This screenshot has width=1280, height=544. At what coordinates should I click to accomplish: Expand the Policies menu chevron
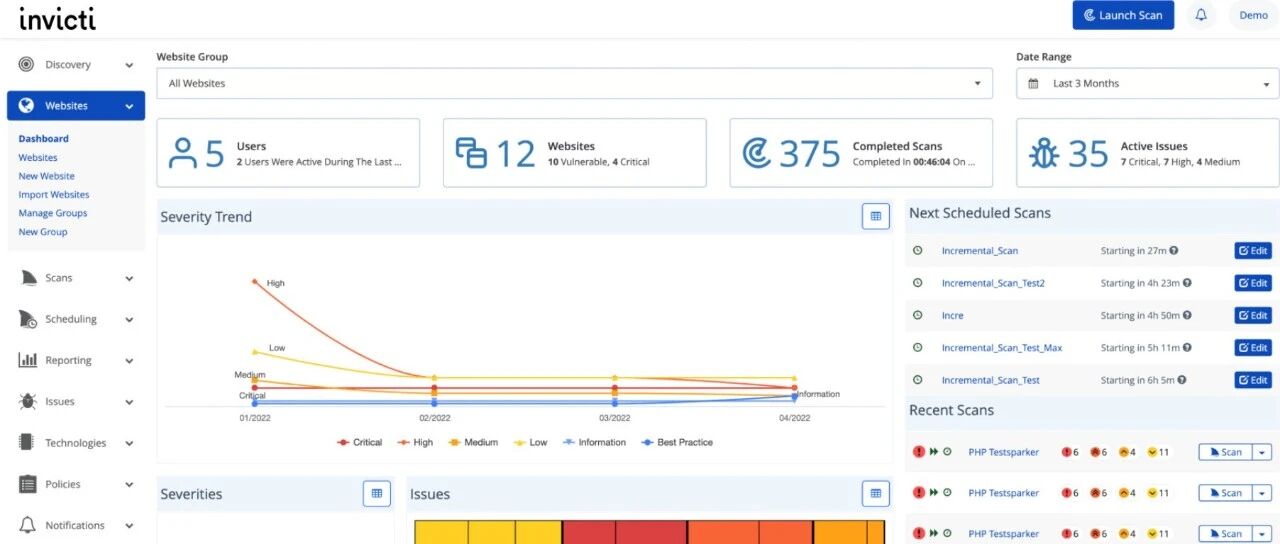[129, 484]
